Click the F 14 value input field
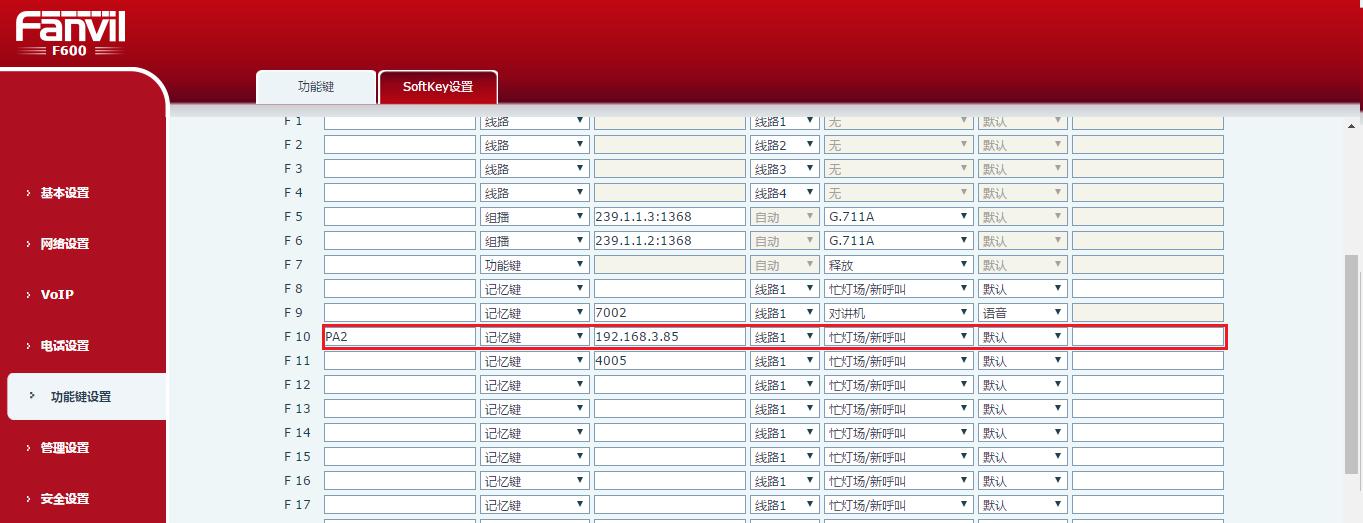The height and width of the screenshot is (523, 1363). (x=670, y=433)
